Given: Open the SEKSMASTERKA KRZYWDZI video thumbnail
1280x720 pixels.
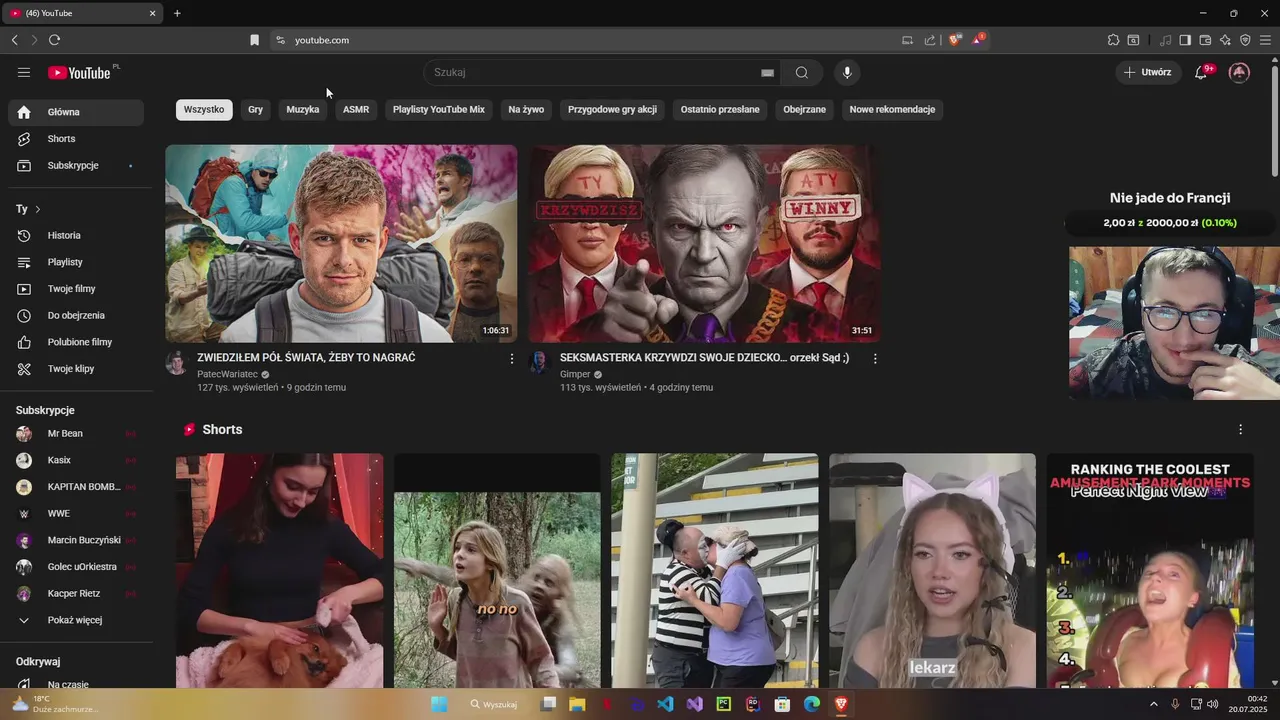Looking at the screenshot, I should 704,243.
